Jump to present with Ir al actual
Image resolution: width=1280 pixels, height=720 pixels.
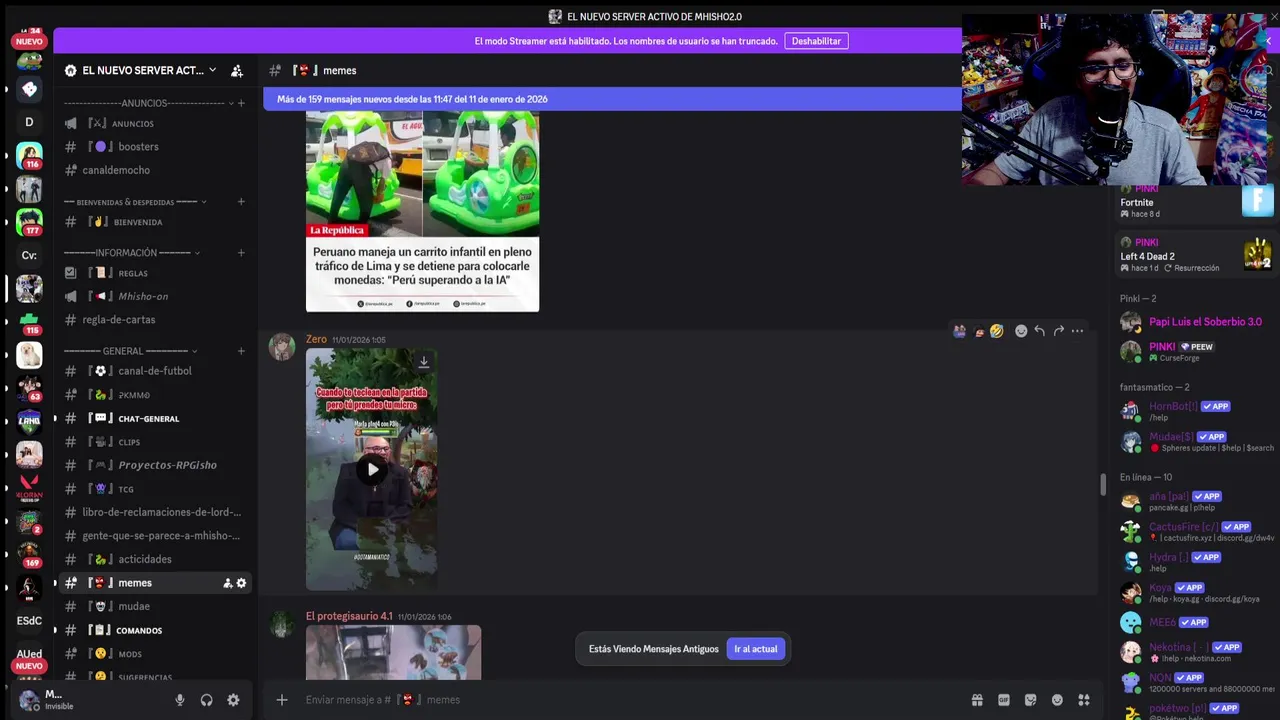pyautogui.click(x=756, y=649)
